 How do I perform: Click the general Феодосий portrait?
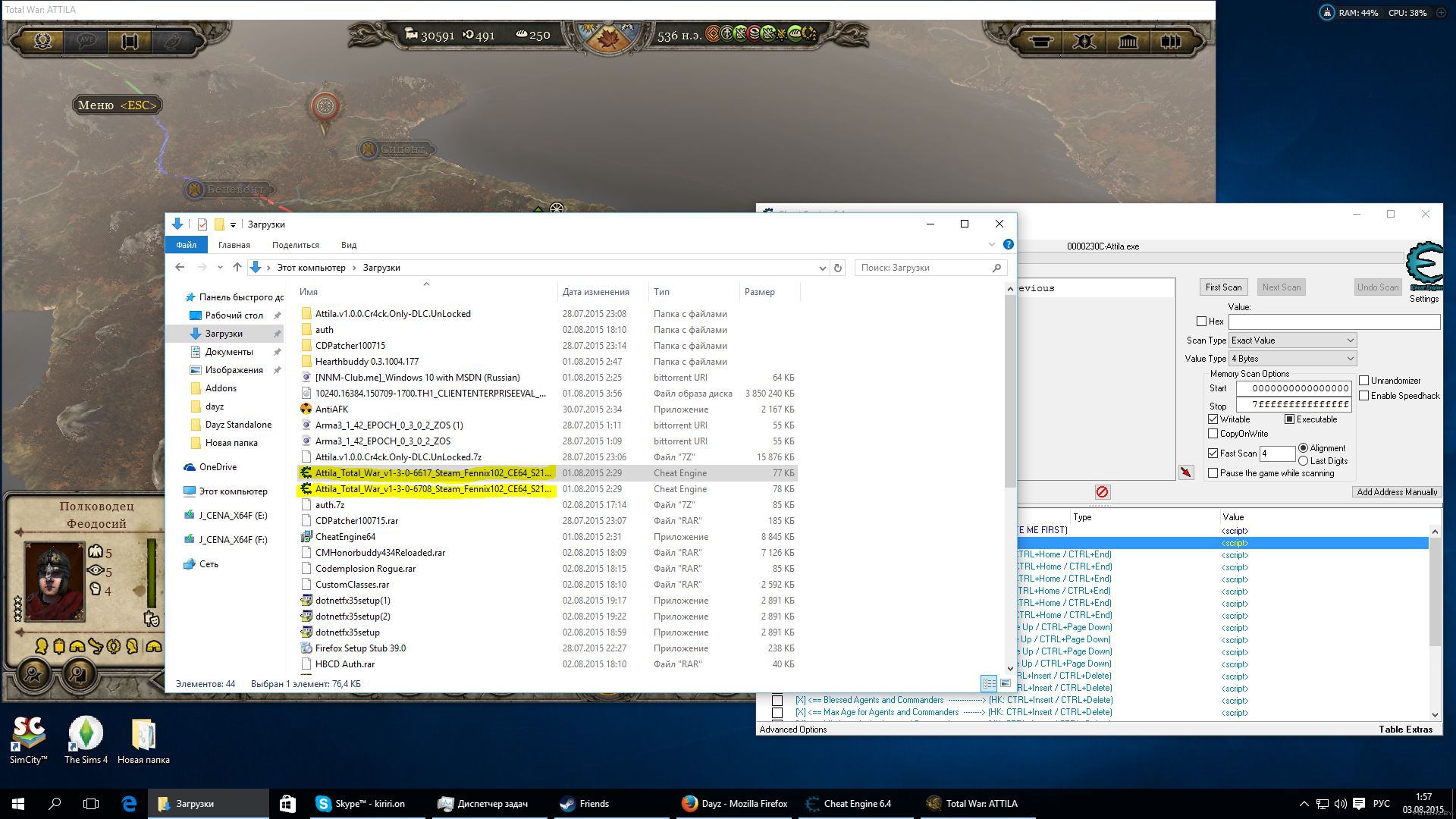tap(55, 581)
